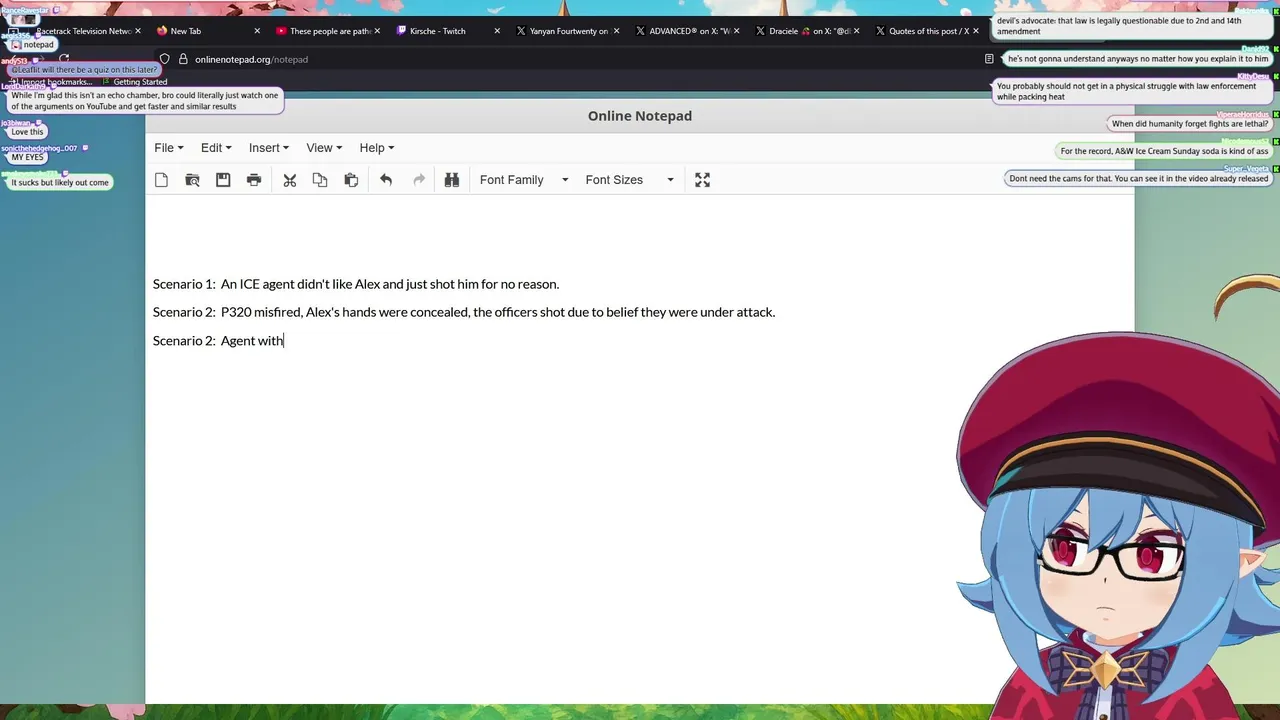Open the Edit menu
This screenshot has height=720, width=1280.
click(216, 148)
